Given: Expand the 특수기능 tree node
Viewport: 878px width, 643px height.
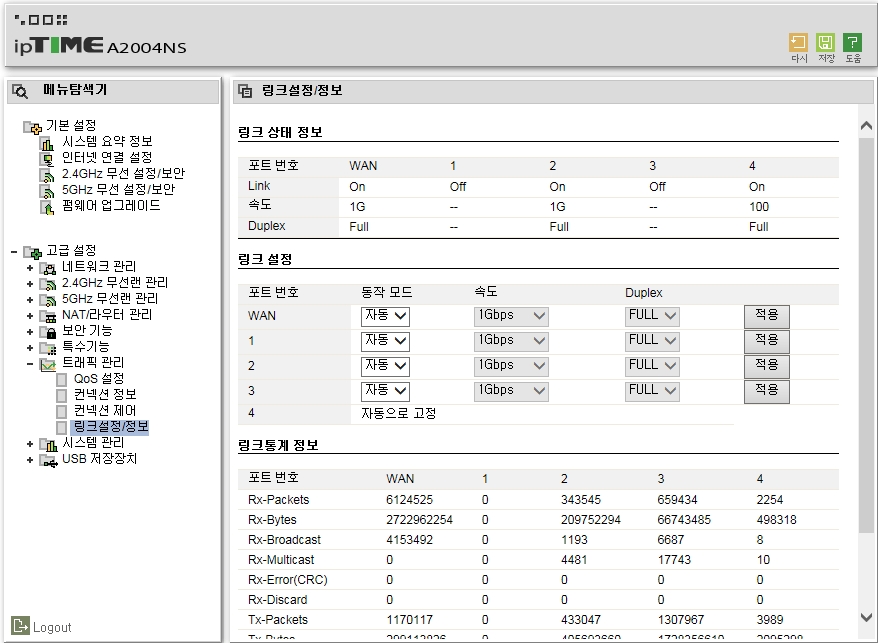Looking at the screenshot, I should click(30, 348).
